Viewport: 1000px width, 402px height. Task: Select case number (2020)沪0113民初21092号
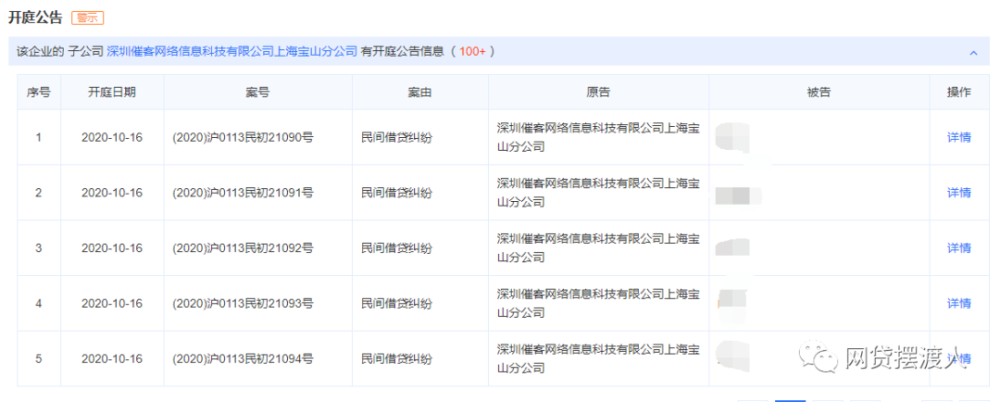point(243,248)
